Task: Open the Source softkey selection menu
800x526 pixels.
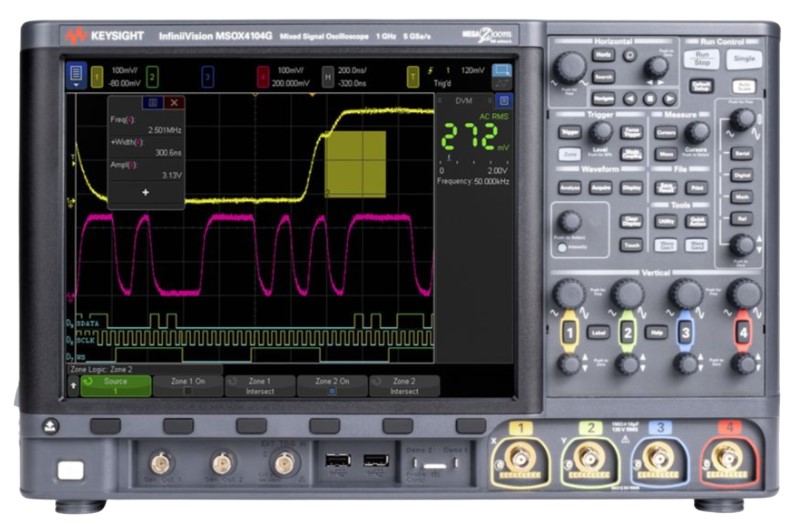Action: click(115, 386)
